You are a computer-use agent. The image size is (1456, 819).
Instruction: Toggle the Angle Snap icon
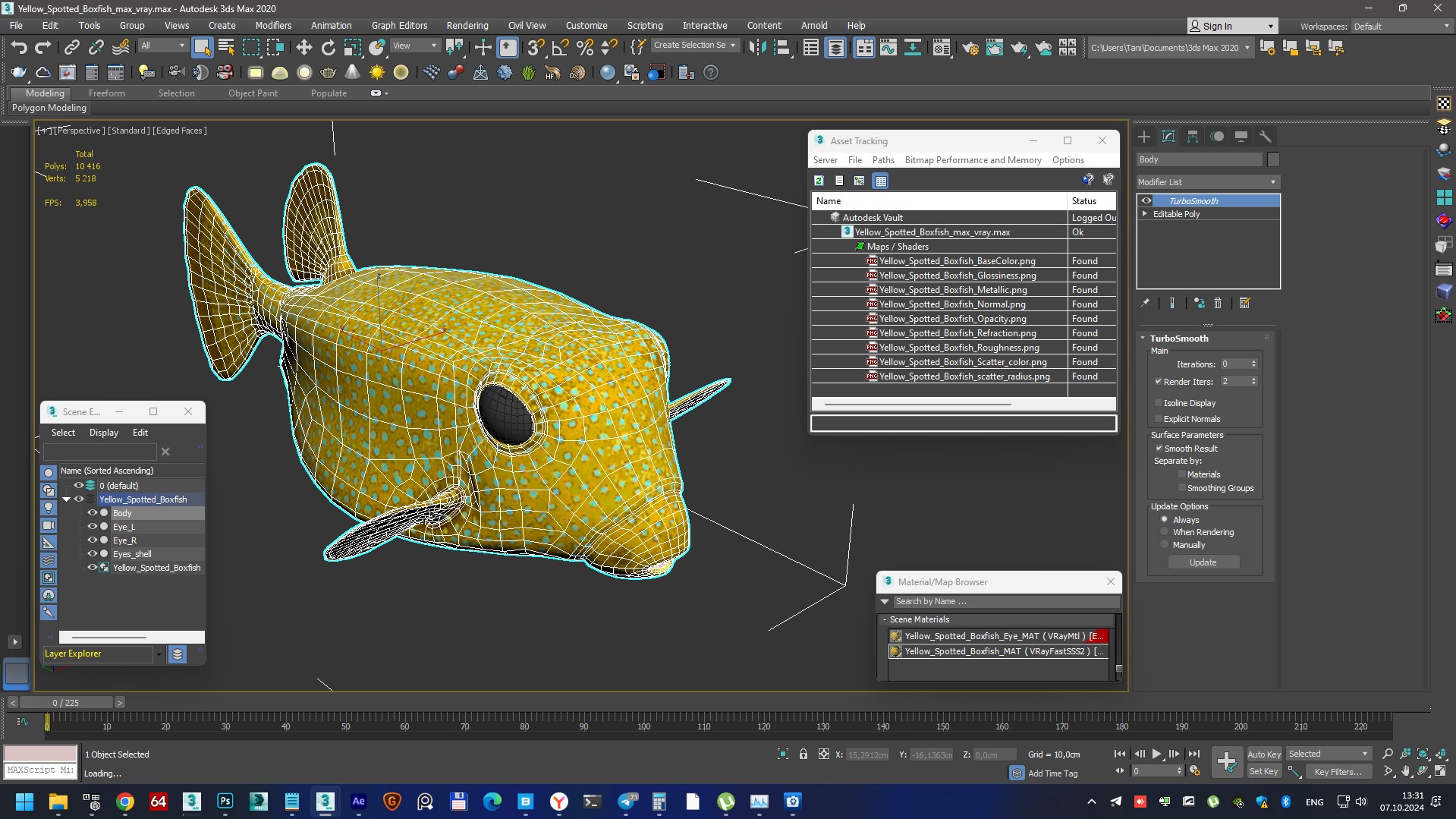pos(560,48)
